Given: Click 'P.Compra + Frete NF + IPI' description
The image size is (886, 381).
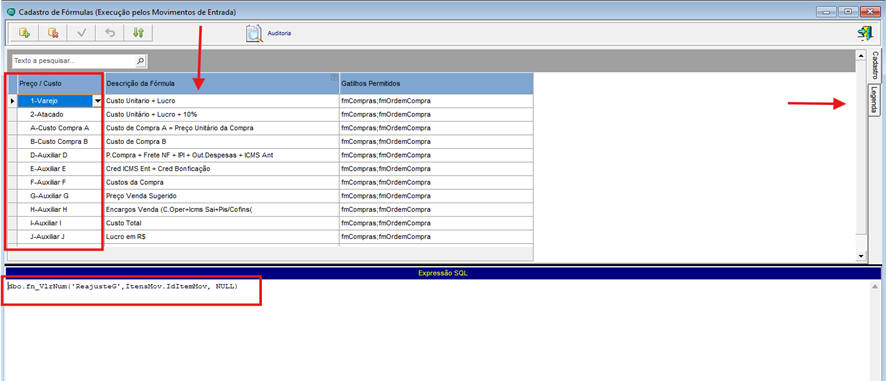Looking at the screenshot, I should [222, 155].
